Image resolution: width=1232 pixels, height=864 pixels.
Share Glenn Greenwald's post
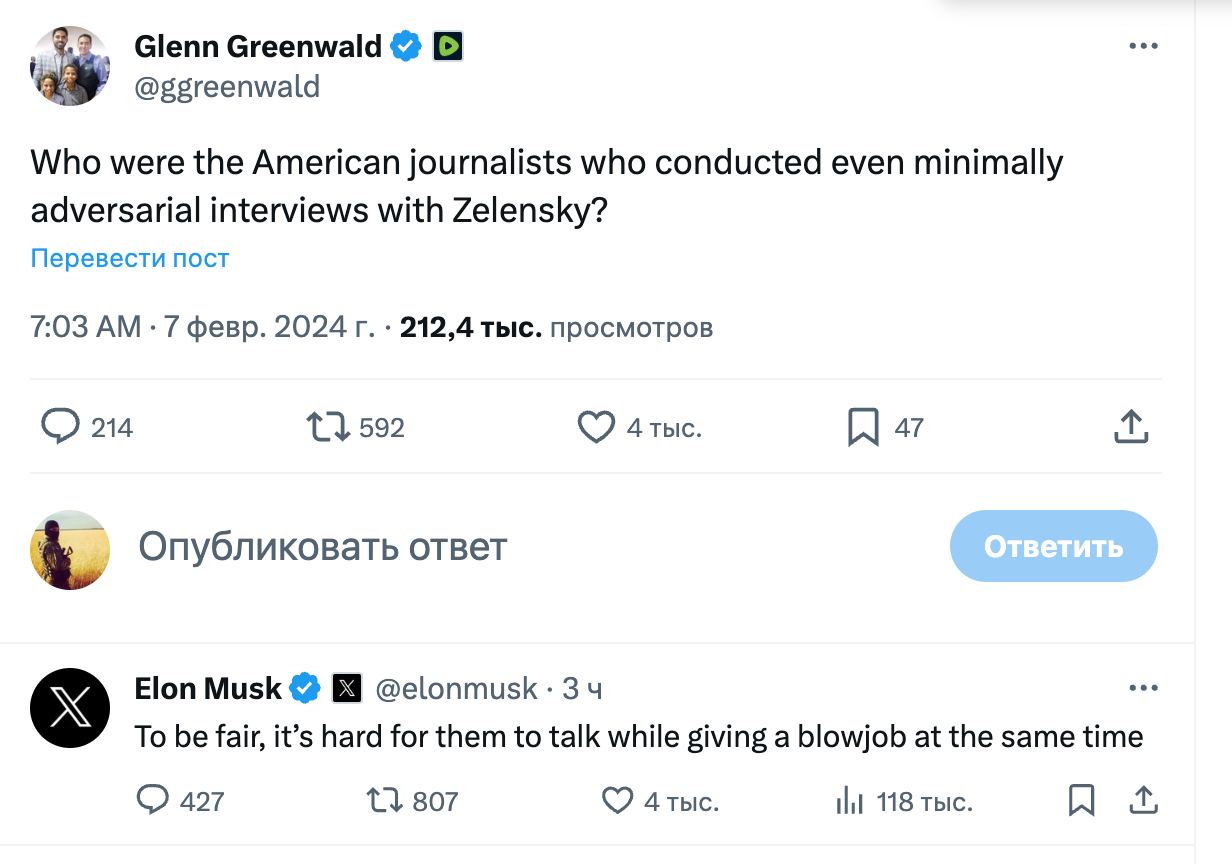(x=1131, y=427)
